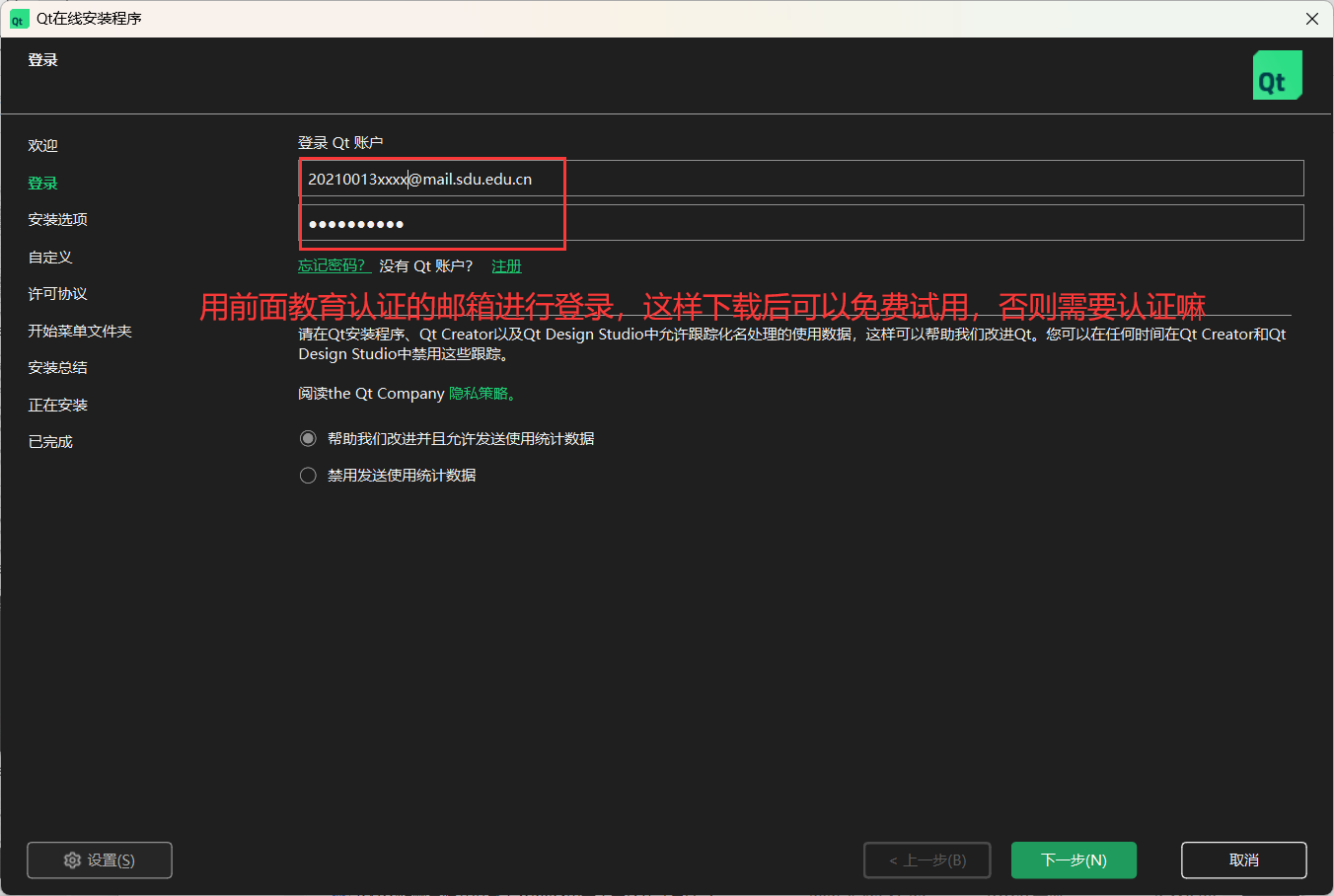Click the gear icon on the 设置 button

(72, 859)
